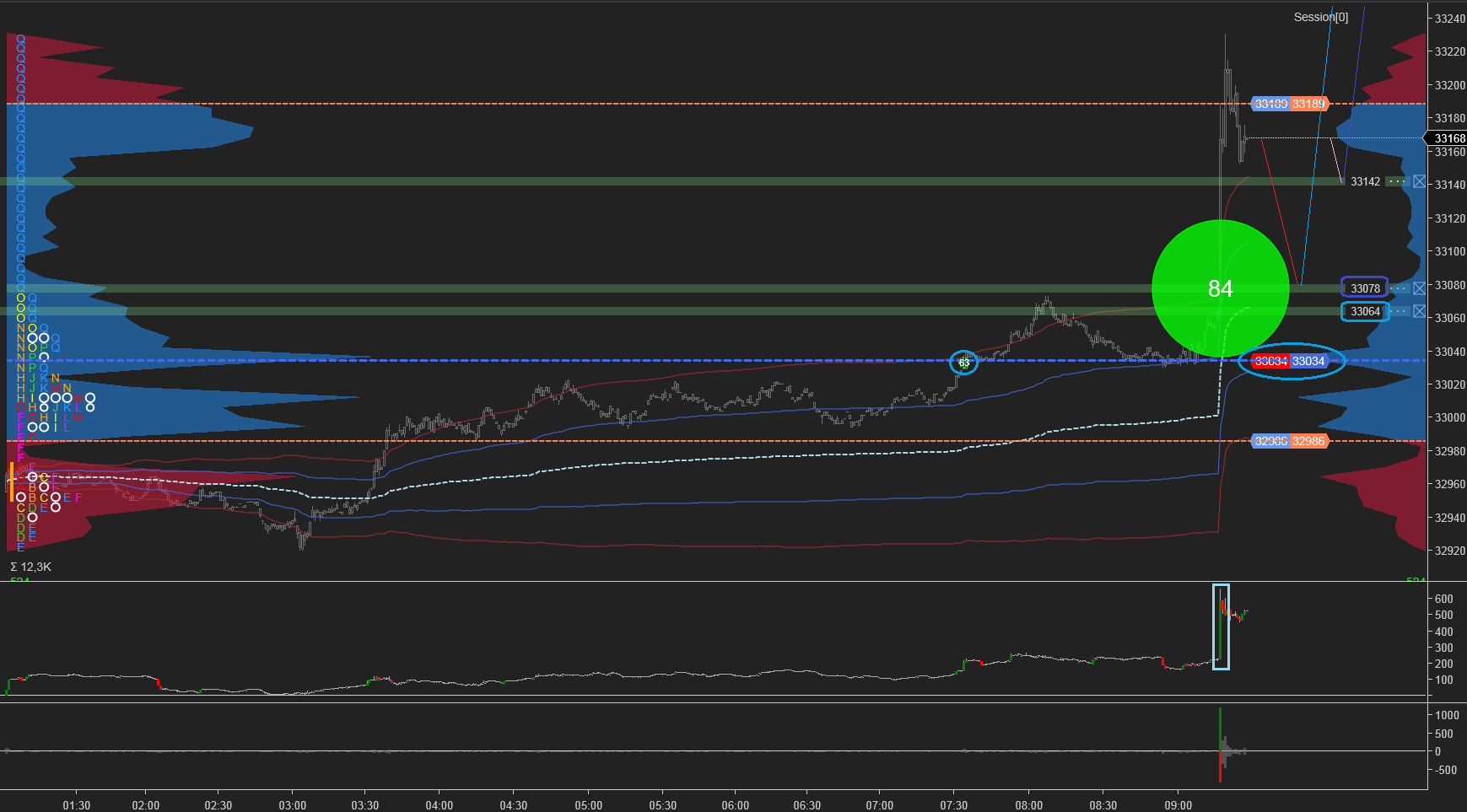Click the 32920 price axis label

(x=1449, y=551)
